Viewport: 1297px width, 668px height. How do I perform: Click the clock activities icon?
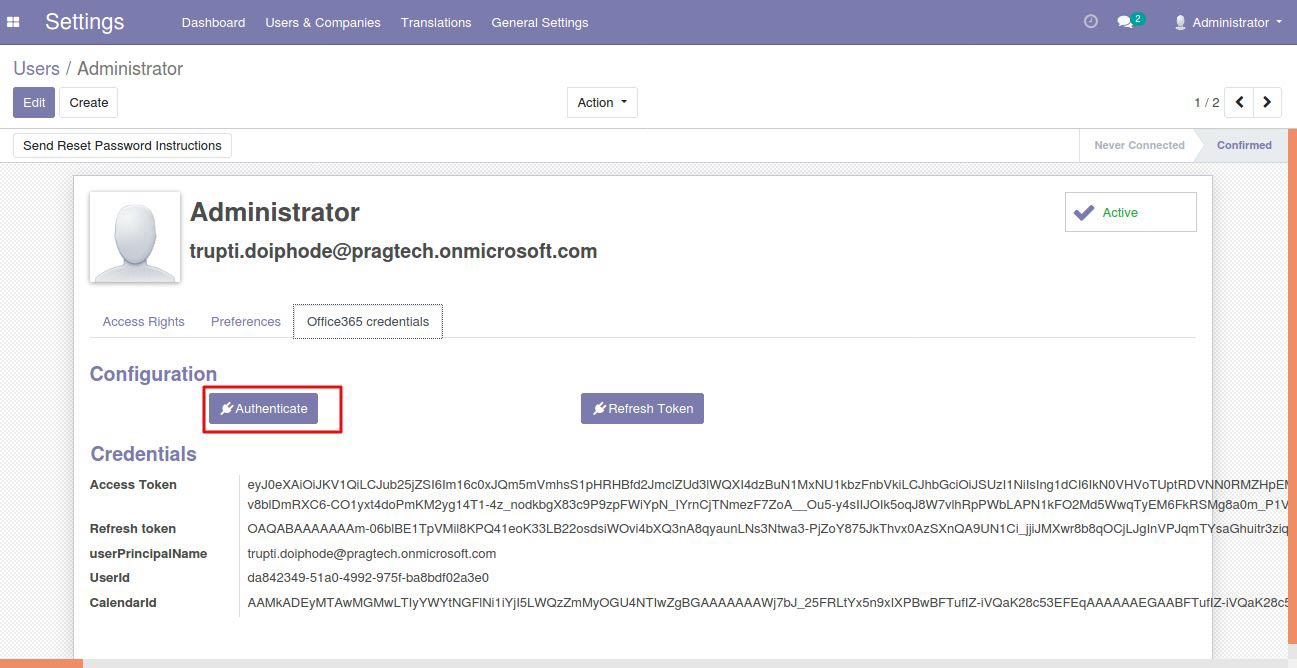point(1091,22)
